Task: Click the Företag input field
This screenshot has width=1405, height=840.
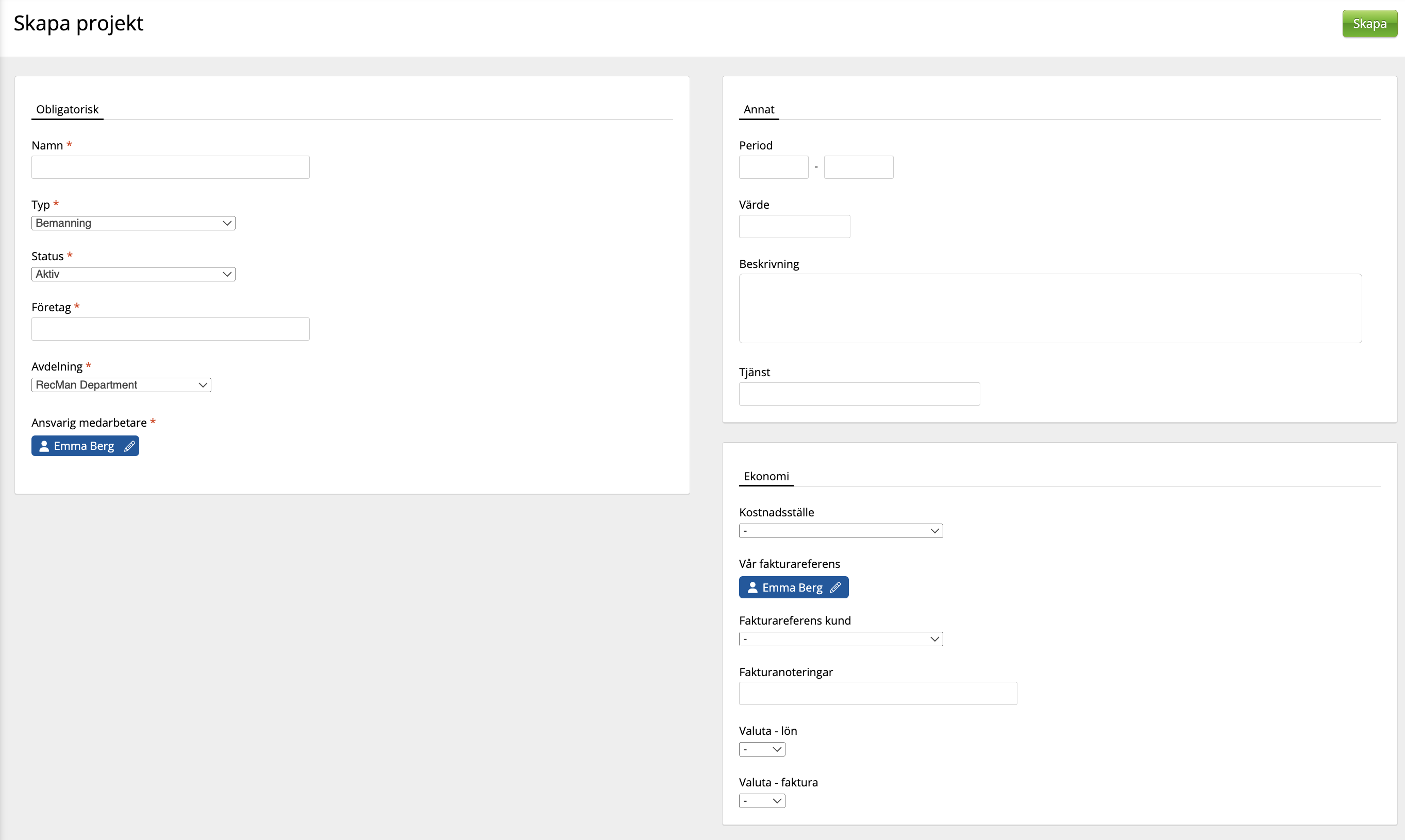Action: click(170, 329)
